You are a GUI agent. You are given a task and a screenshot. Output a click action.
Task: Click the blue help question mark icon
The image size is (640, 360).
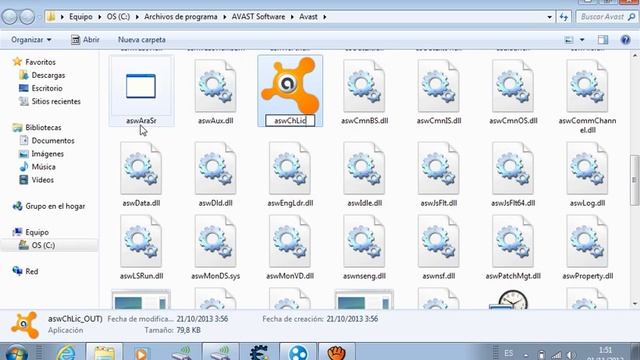(x=625, y=40)
